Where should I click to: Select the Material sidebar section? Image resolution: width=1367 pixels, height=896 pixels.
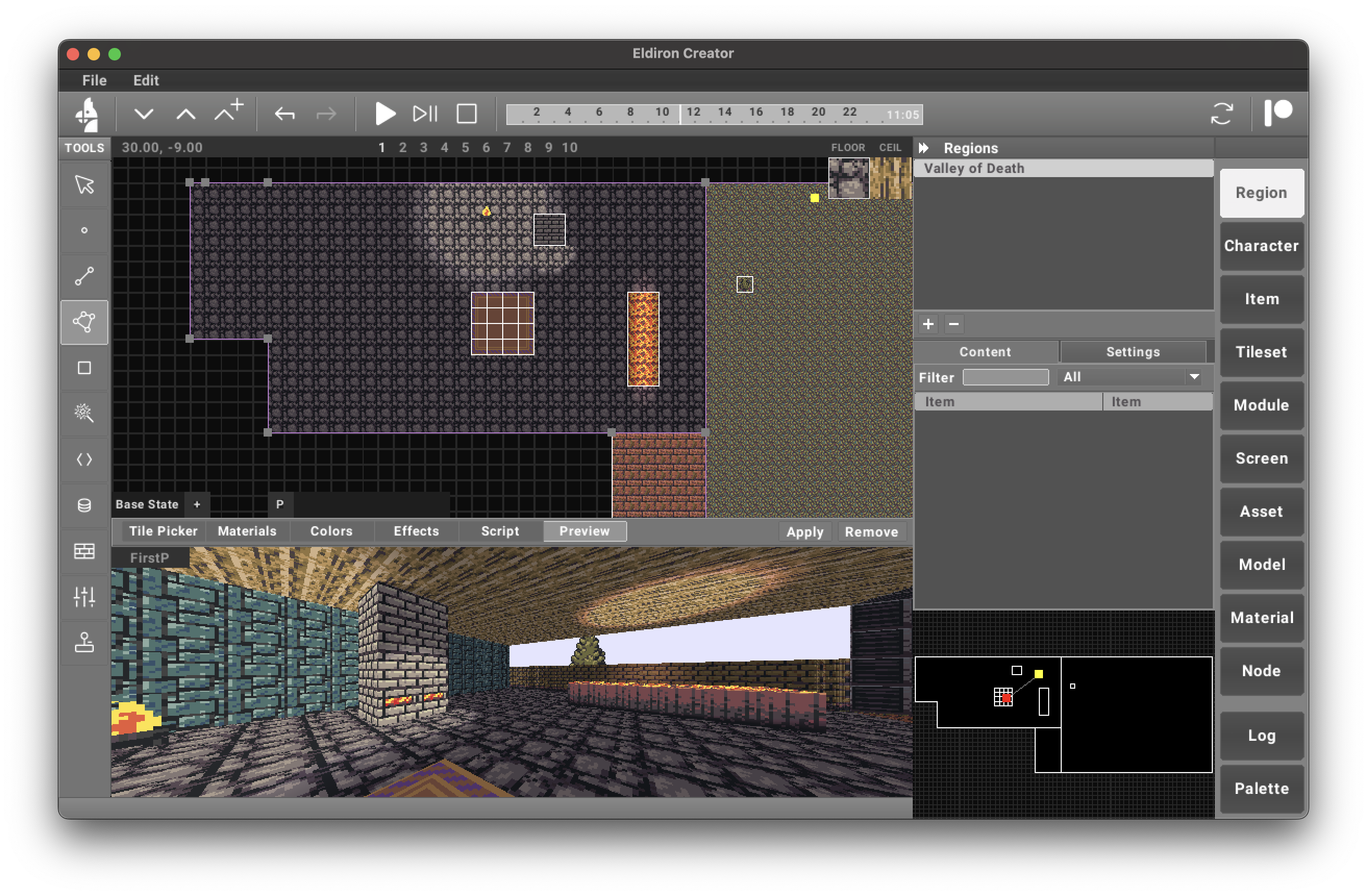tap(1261, 618)
